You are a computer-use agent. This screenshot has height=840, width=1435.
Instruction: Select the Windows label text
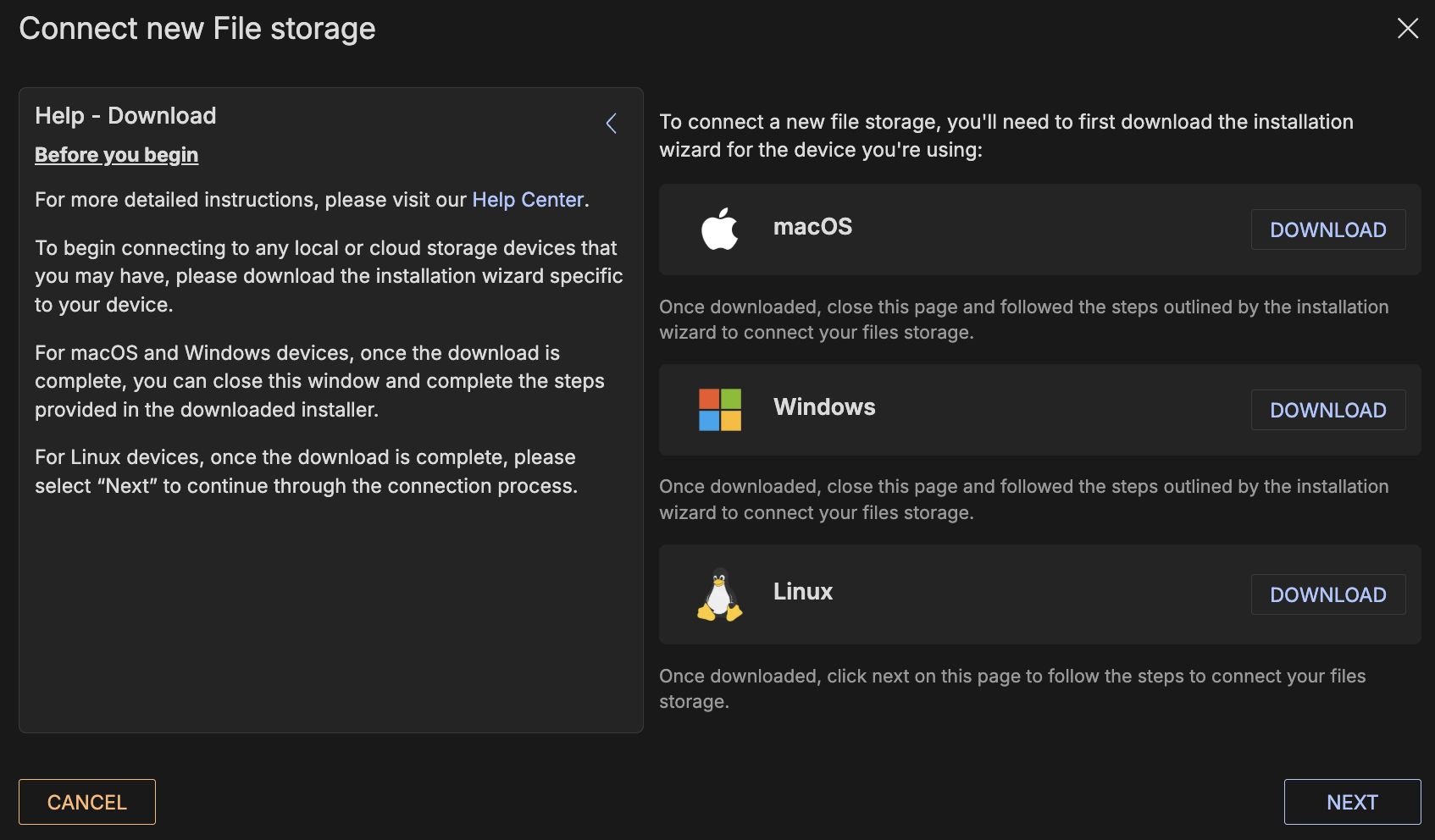tap(824, 407)
